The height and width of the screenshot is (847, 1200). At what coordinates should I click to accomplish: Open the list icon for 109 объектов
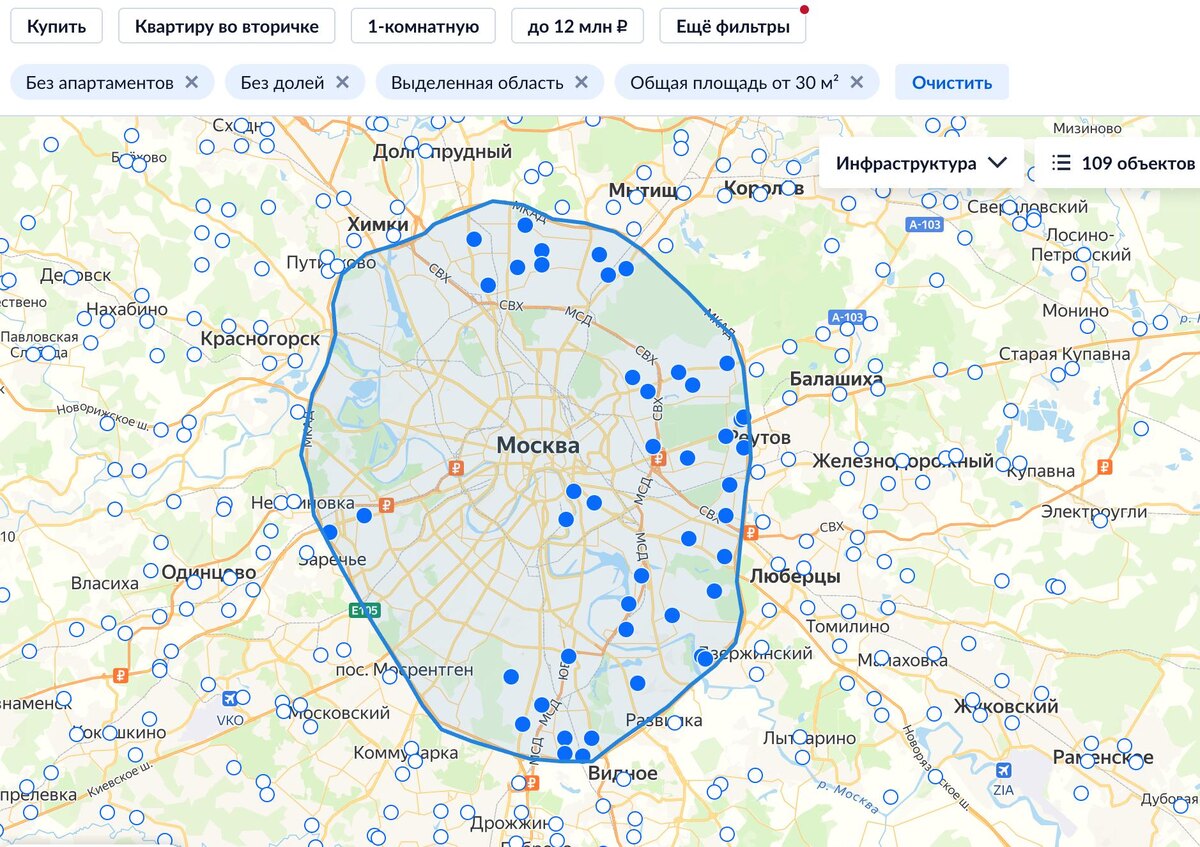tap(1061, 163)
